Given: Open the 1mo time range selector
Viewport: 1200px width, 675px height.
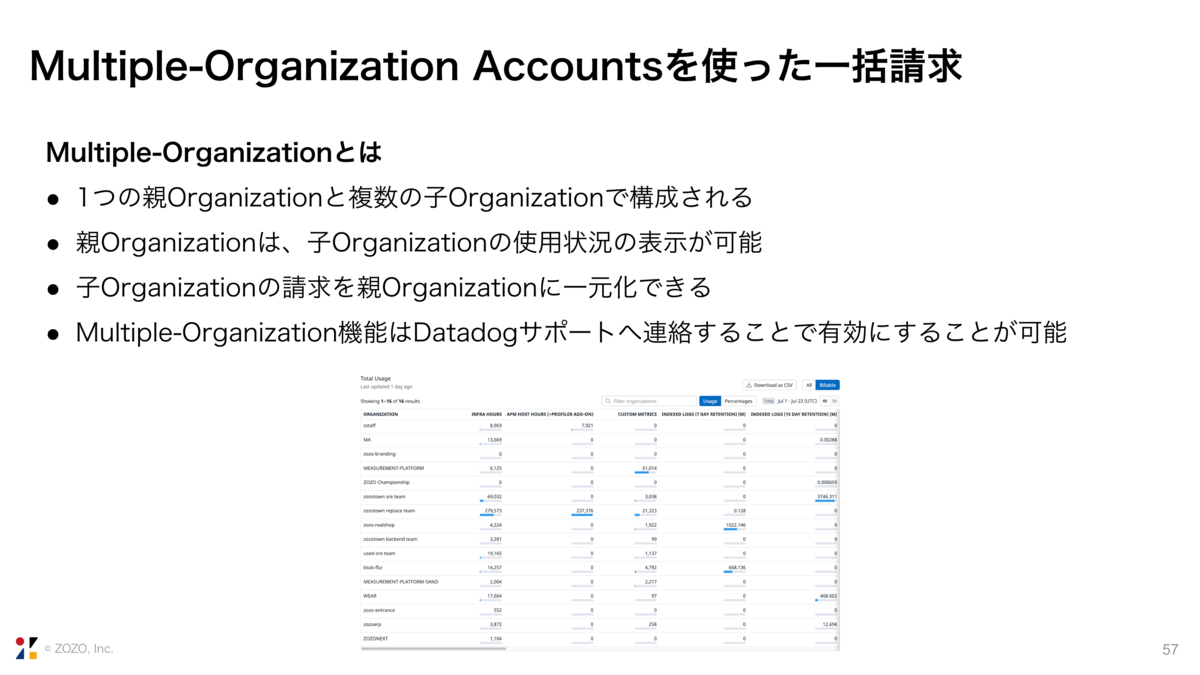Looking at the screenshot, I should pos(768,401).
